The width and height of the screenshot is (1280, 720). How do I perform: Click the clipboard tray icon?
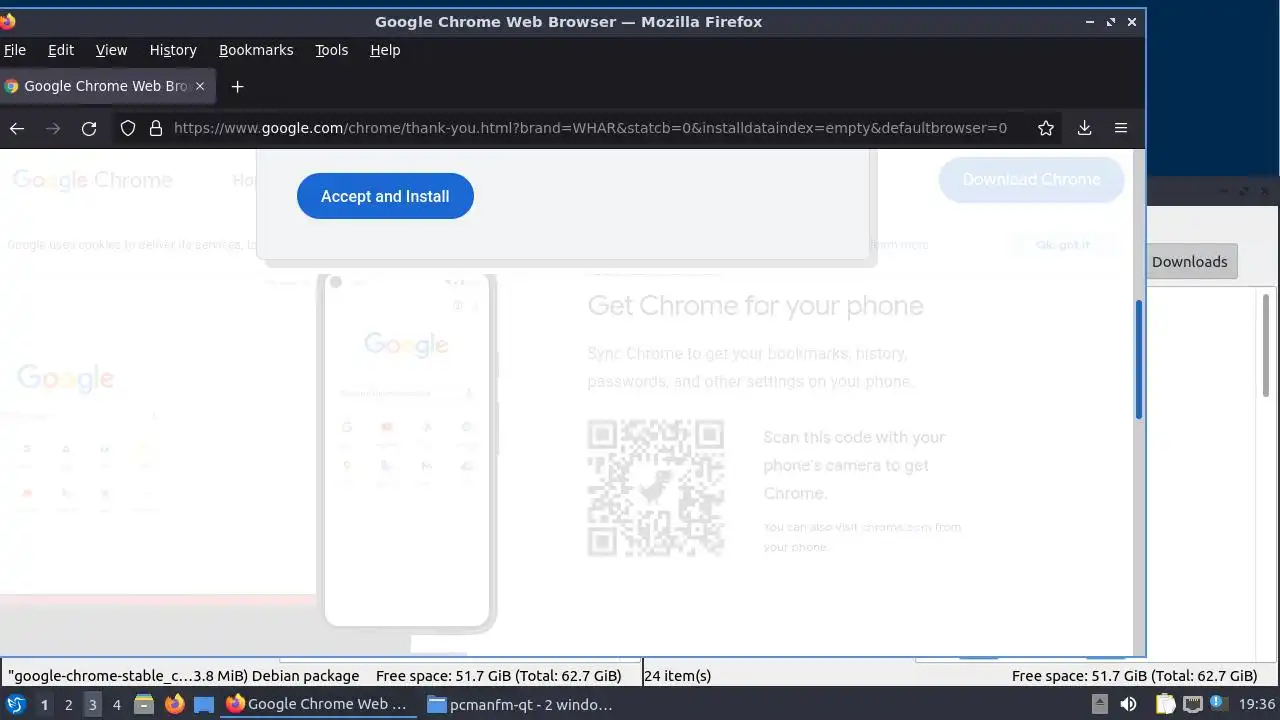(1166, 704)
